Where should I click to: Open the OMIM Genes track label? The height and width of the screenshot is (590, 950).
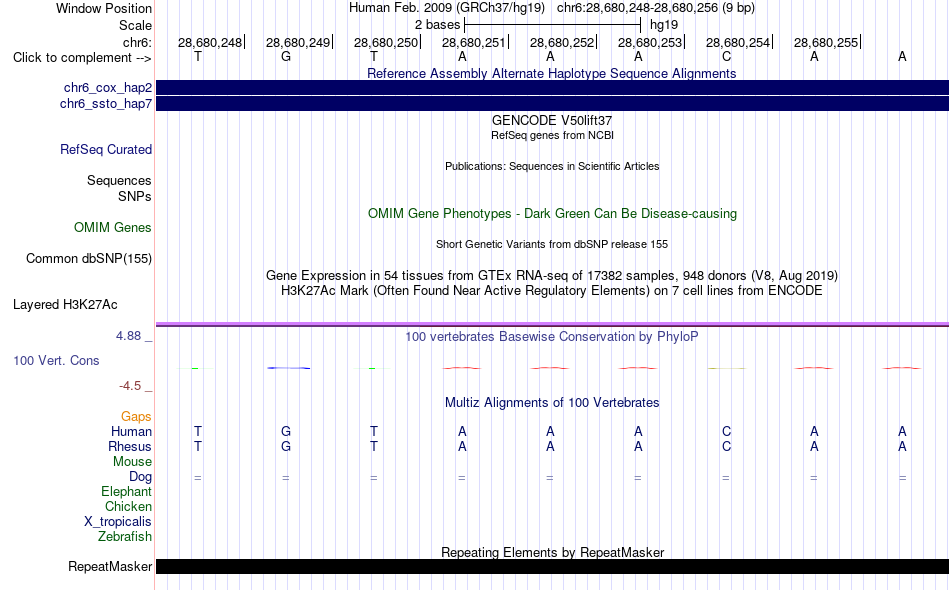[x=113, y=228]
